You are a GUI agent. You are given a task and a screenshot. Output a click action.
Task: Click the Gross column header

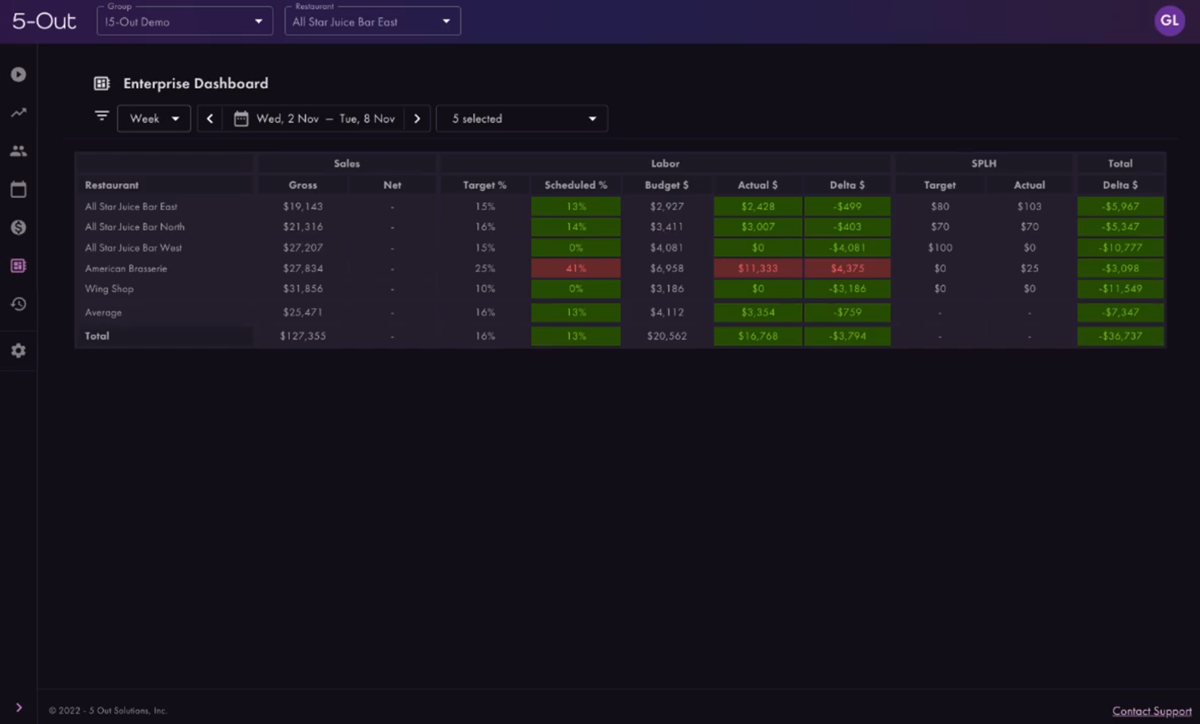tap(303, 185)
